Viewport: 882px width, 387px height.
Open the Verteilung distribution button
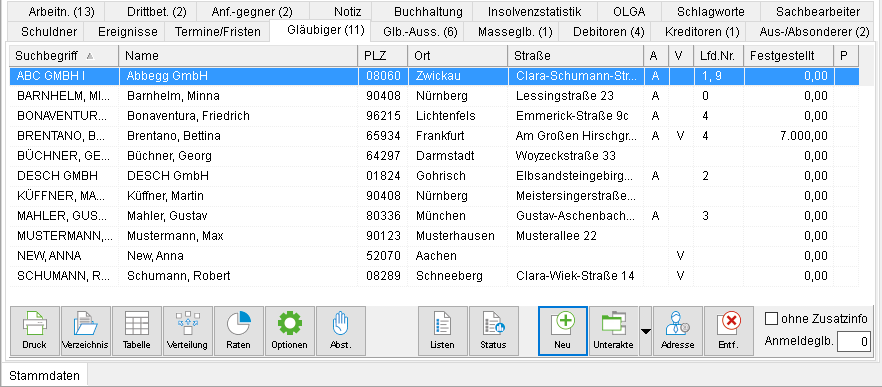[188, 331]
